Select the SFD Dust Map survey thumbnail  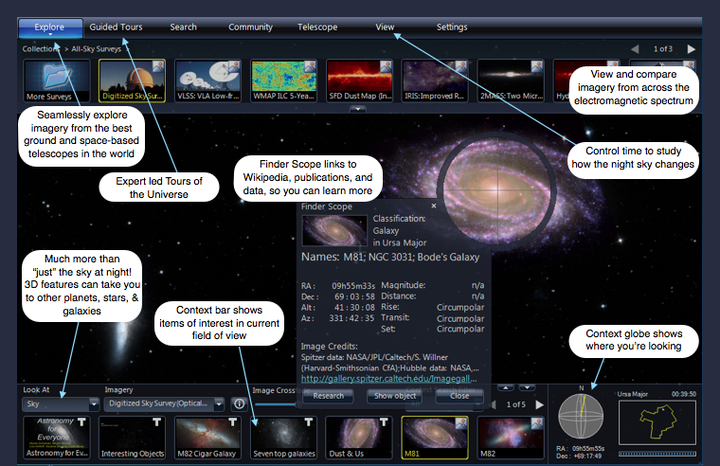[x=360, y=80]
